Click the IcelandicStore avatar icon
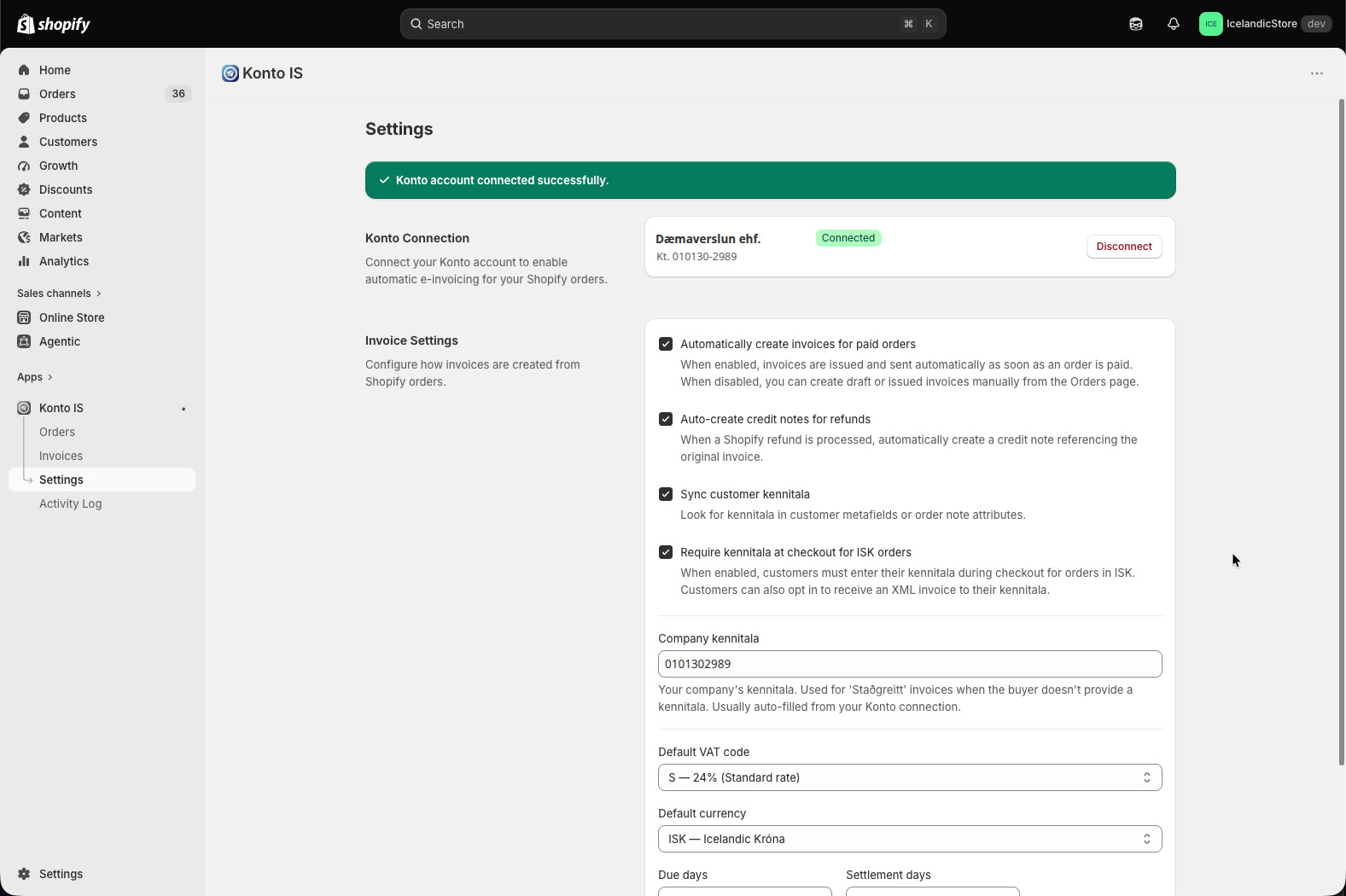Screen dimensions: 1346x896 coord(1210,24)
